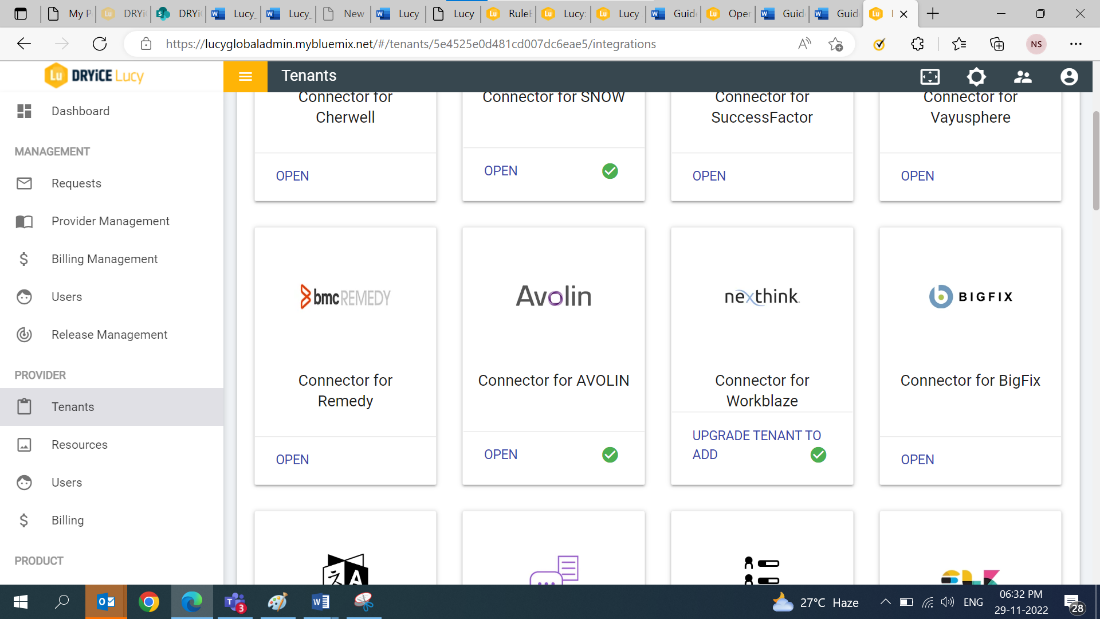
Task: Open the Connector for BigFix
Action: tap(917, 459)
